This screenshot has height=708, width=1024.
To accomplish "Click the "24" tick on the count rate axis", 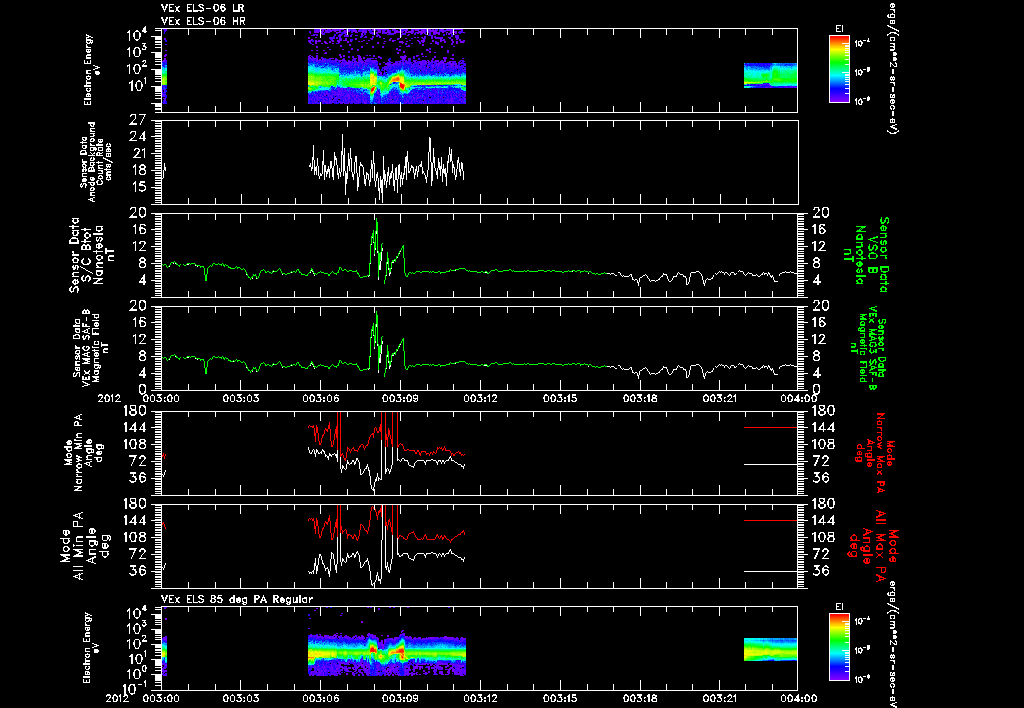I will (x=138, y=137).
